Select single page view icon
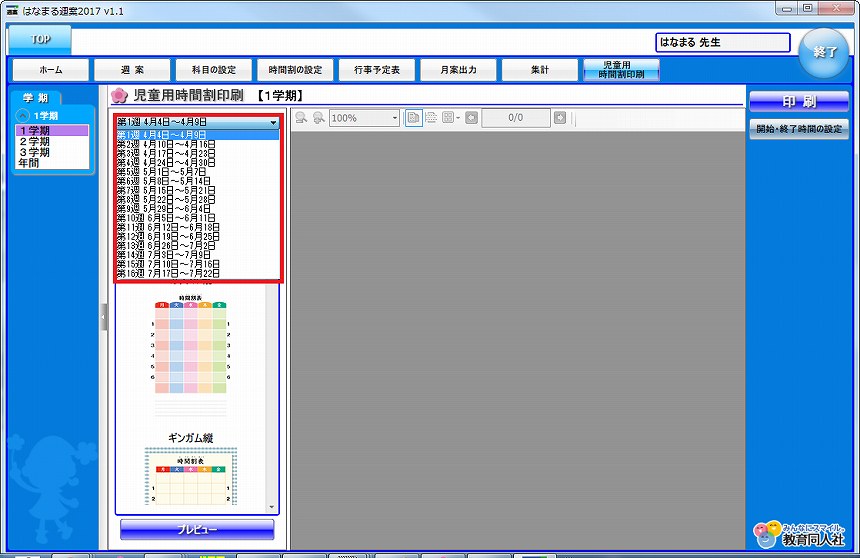Screen dimensions: 860x558 pyautogui.click(x=414, y=117)
